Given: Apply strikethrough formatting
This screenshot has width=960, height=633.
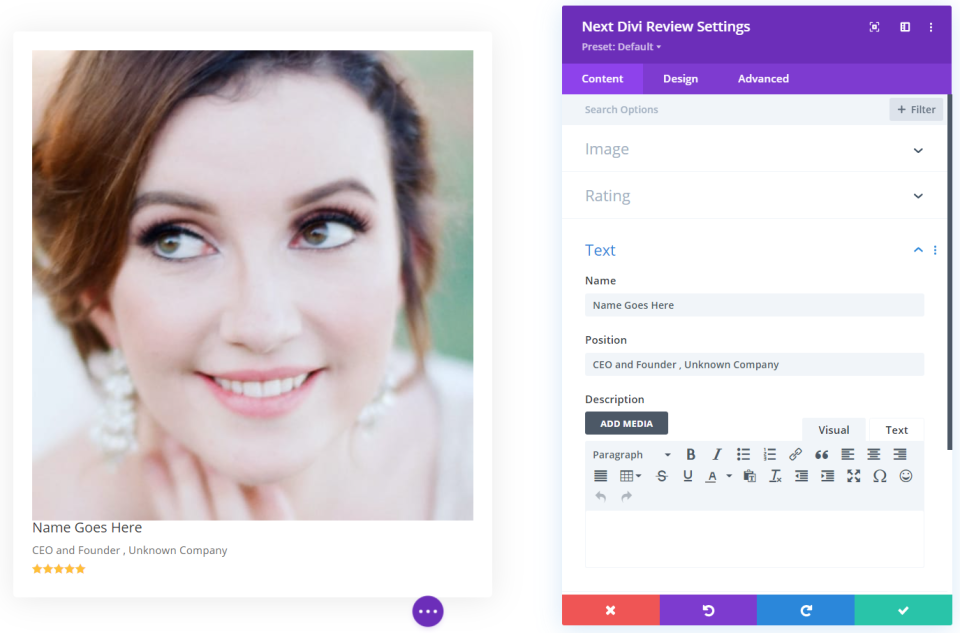Looking at the screenshot, I should click(661, 476).
